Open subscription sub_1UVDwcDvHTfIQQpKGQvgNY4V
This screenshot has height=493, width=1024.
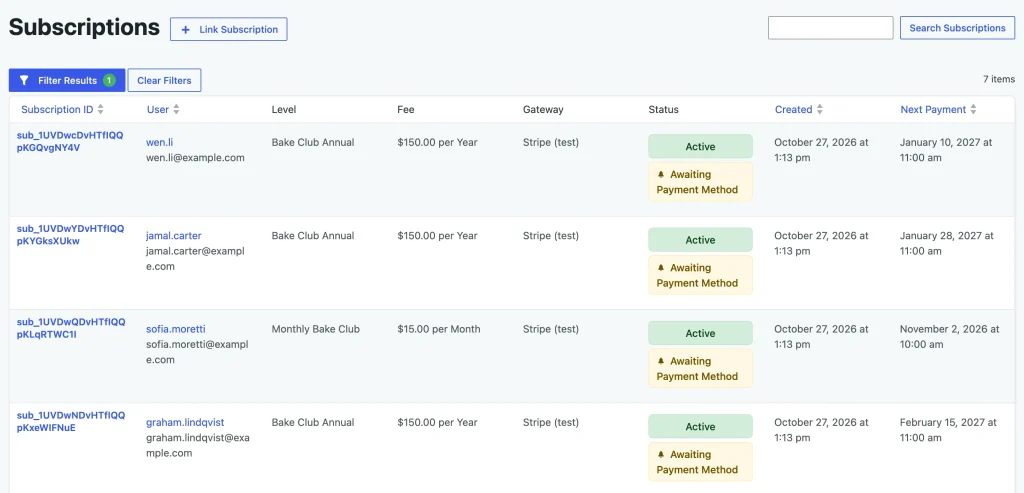click(x=70, y=142)
